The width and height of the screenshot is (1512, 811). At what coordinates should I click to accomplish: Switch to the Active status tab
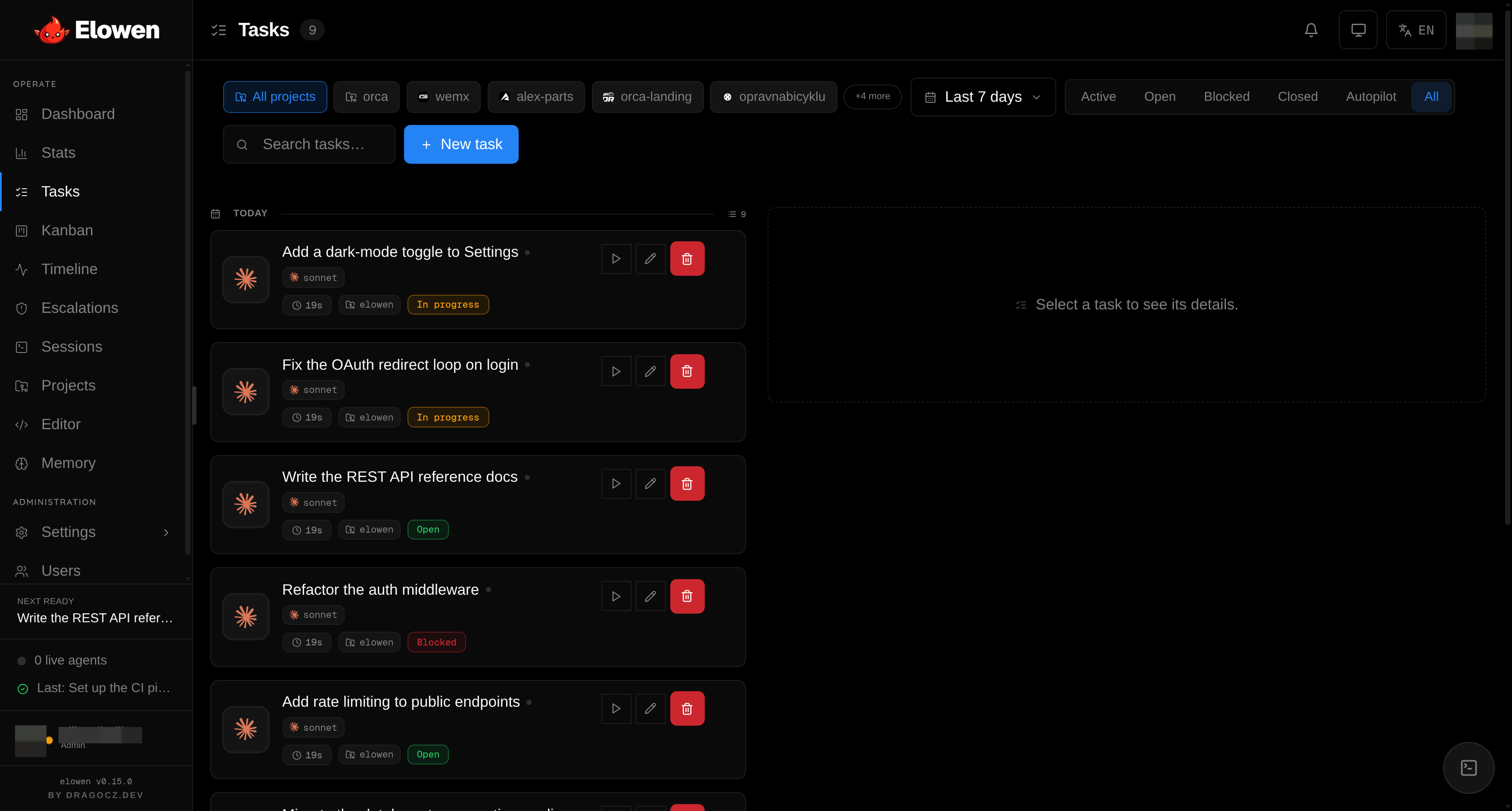click(x=1098, y=97)
